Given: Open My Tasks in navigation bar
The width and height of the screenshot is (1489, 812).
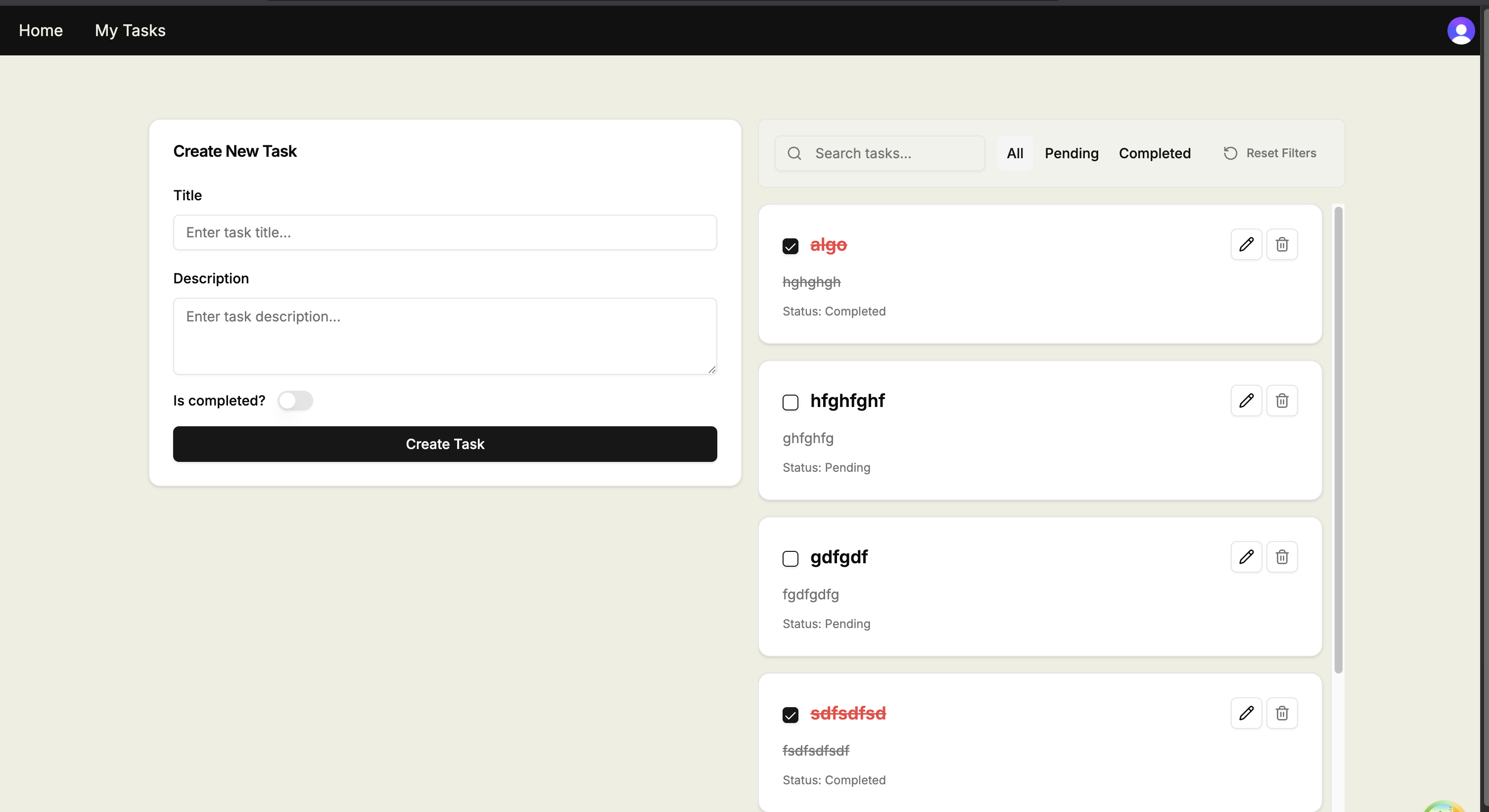Looking at the screenshot, I should pos(130,31).
